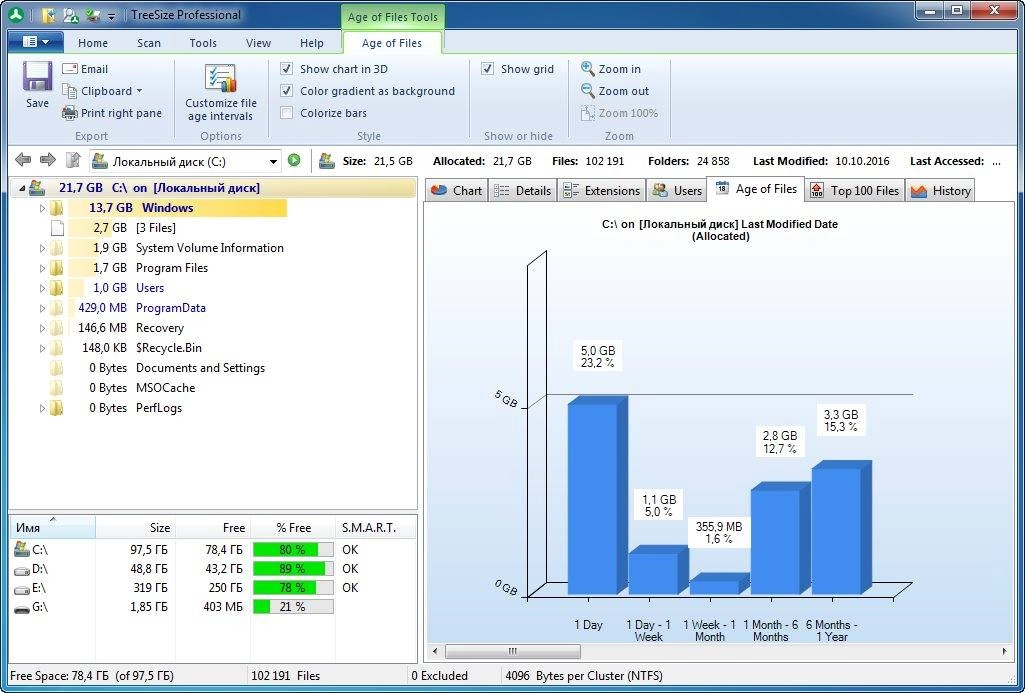Click the Save floppy disk icon
The image size is (1025, 693).
[37, 77]
